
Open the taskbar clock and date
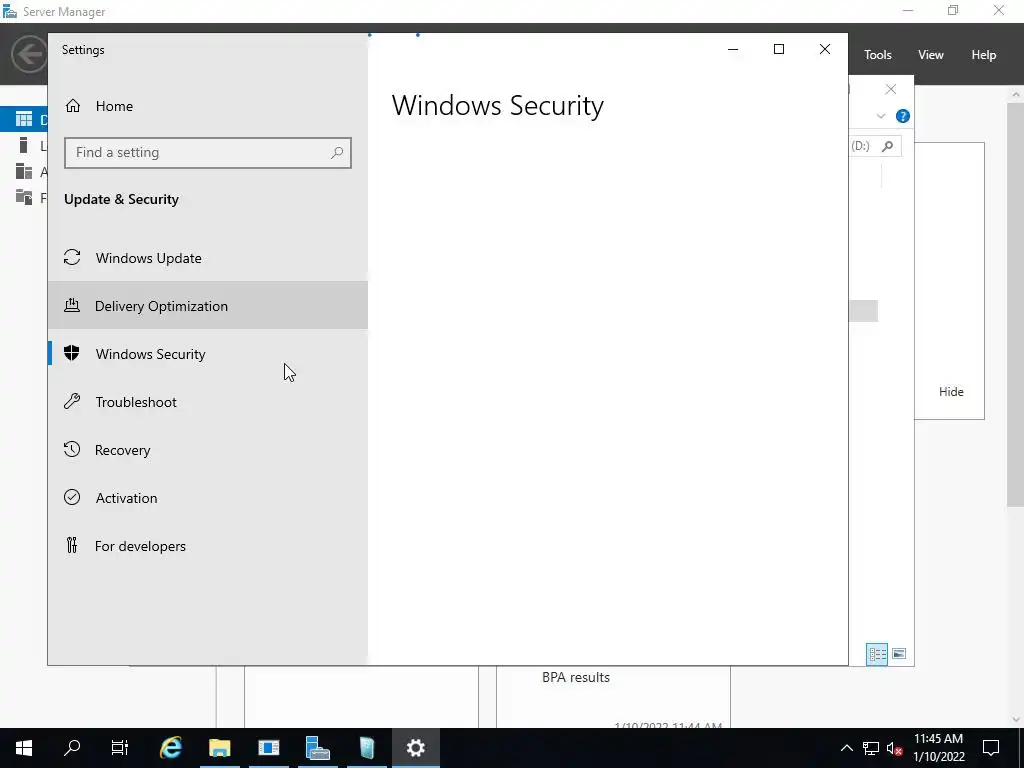tap(938, 748)
